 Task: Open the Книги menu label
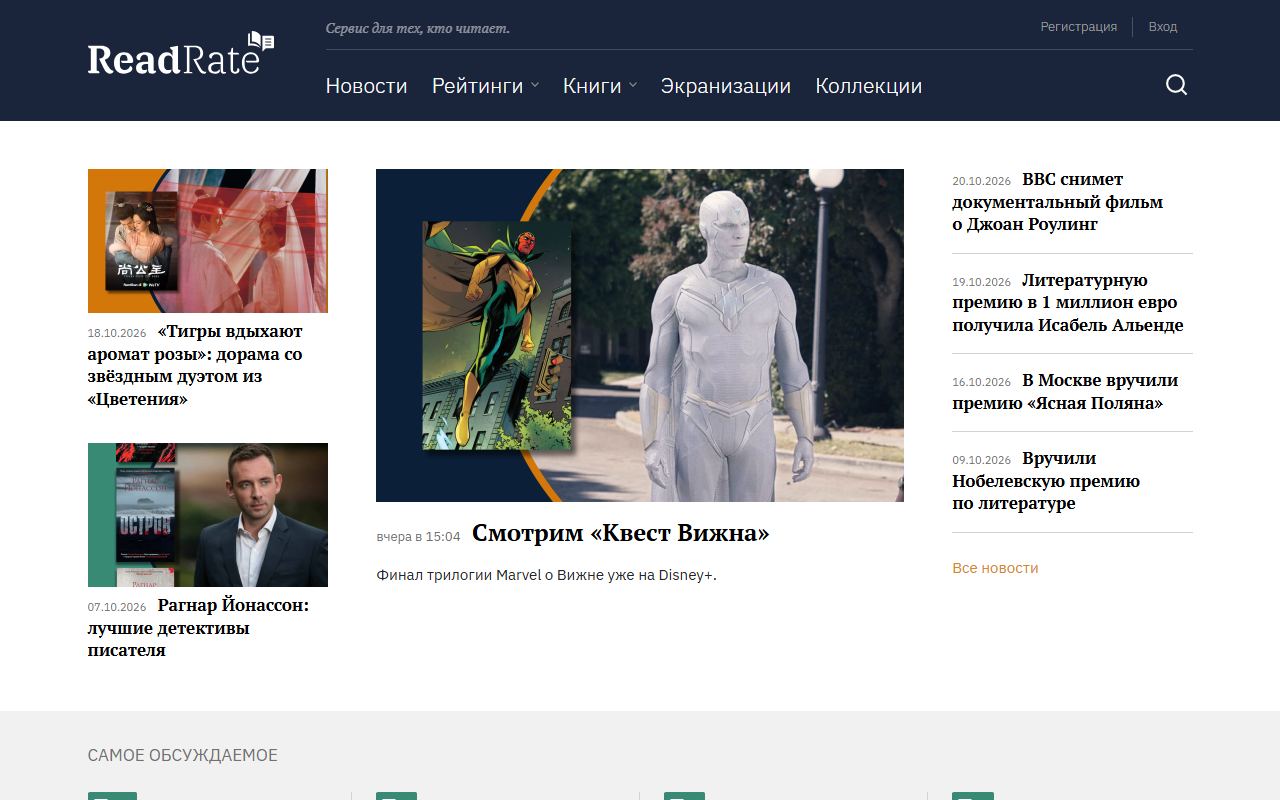(x=592, y=86)
